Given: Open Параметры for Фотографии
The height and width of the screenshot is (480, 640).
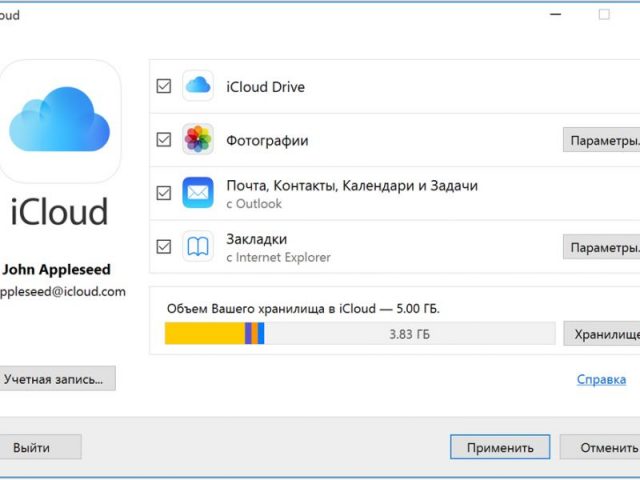Looking at the screenshot, I should tap(602, 140).
